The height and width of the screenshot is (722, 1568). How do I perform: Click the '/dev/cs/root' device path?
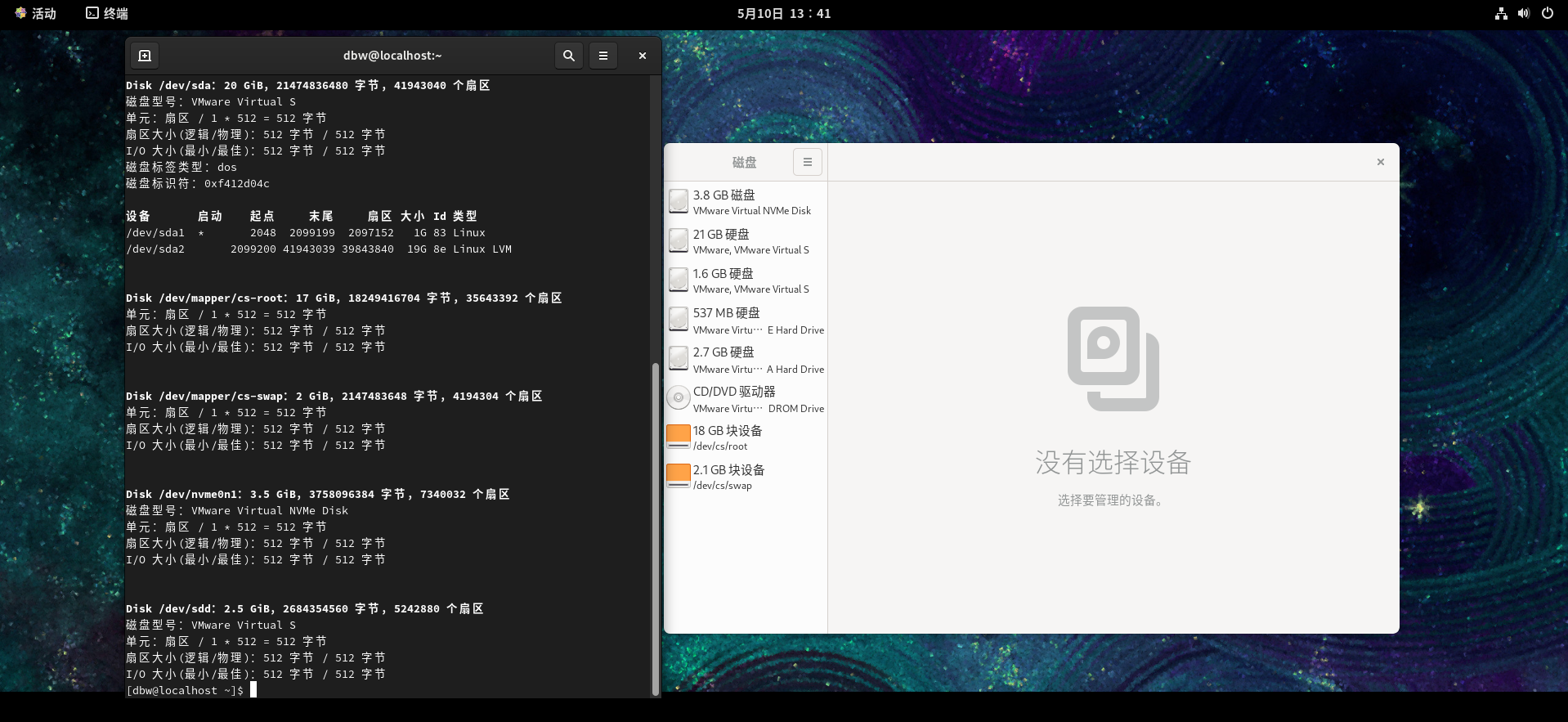coord(720,446)
